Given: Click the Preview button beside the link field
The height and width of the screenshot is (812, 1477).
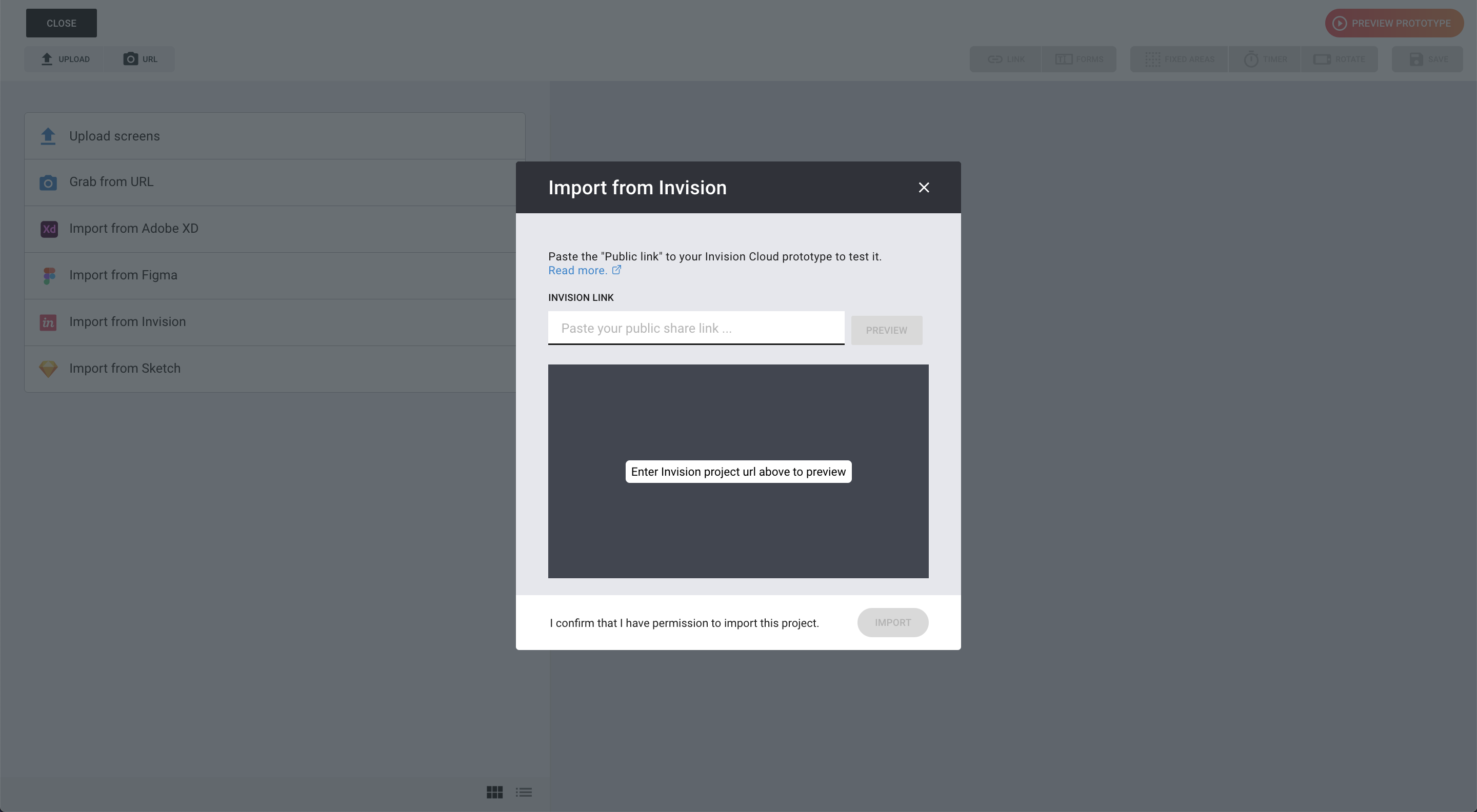Looking at the screenshot, I should 886,330.
